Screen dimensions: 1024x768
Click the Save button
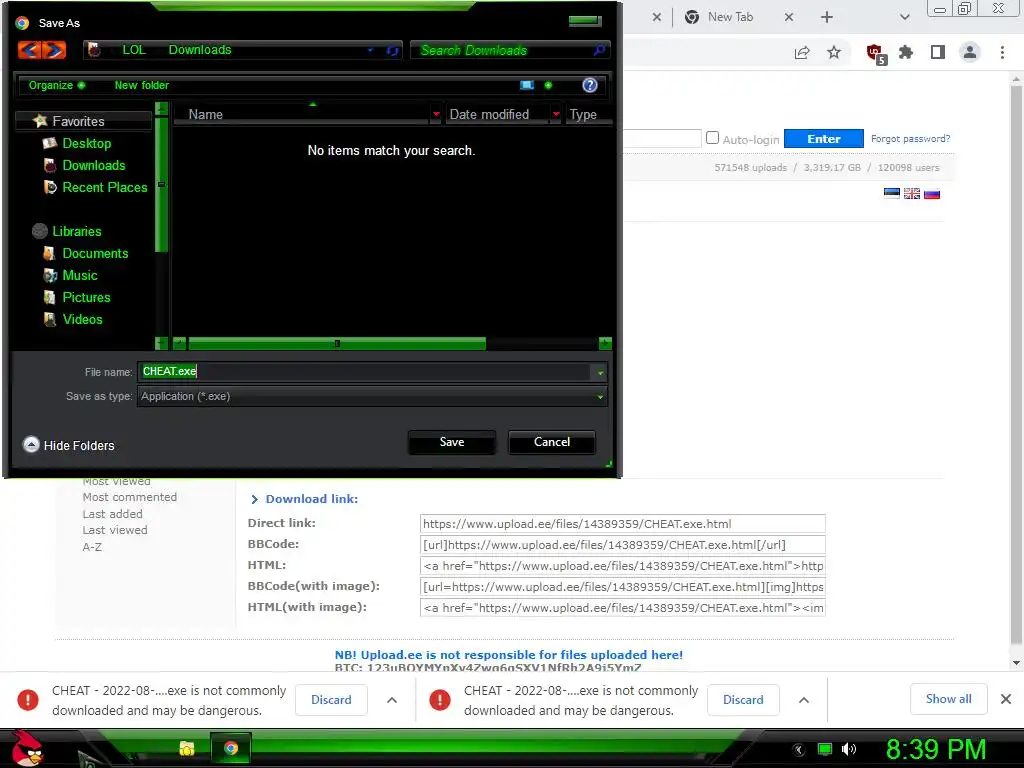click(x=452, y=442)
